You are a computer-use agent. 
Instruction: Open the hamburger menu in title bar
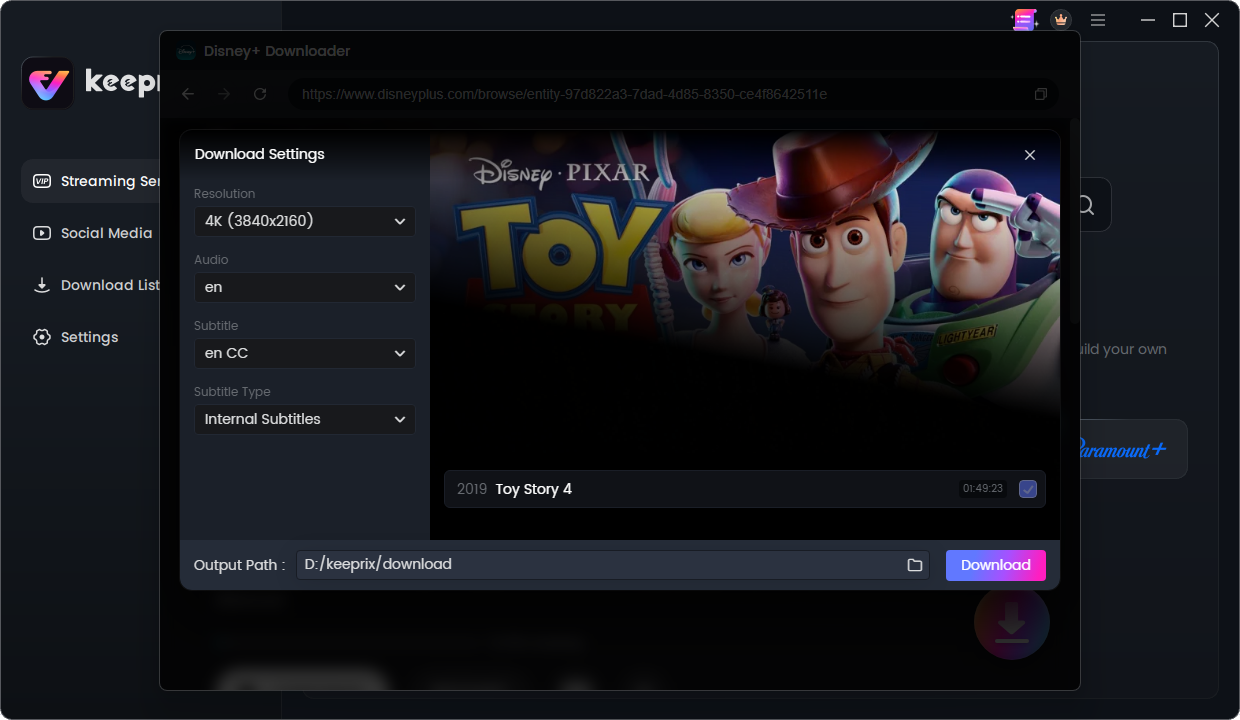pos(1098,20)
